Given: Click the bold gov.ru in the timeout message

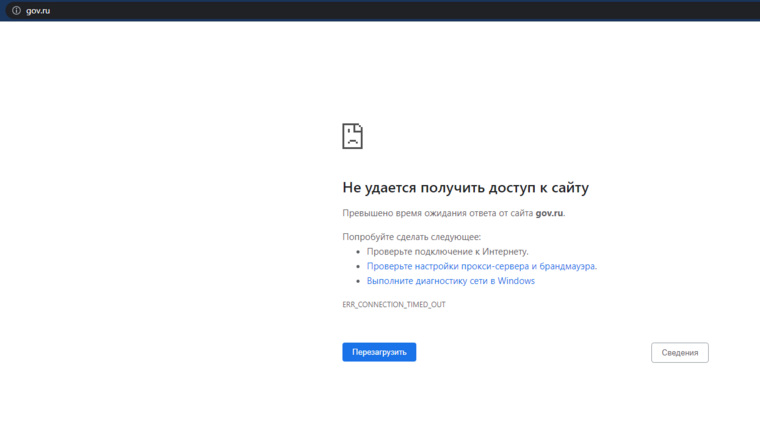Looking at the screenshot, I should point(549,213).
